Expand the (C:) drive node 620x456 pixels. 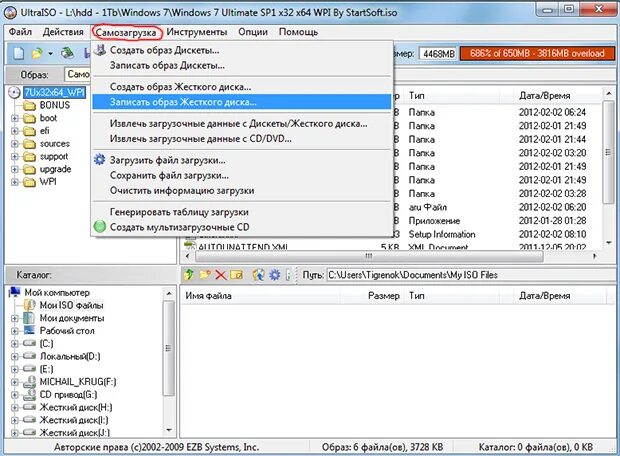click(x=15, y=344)
